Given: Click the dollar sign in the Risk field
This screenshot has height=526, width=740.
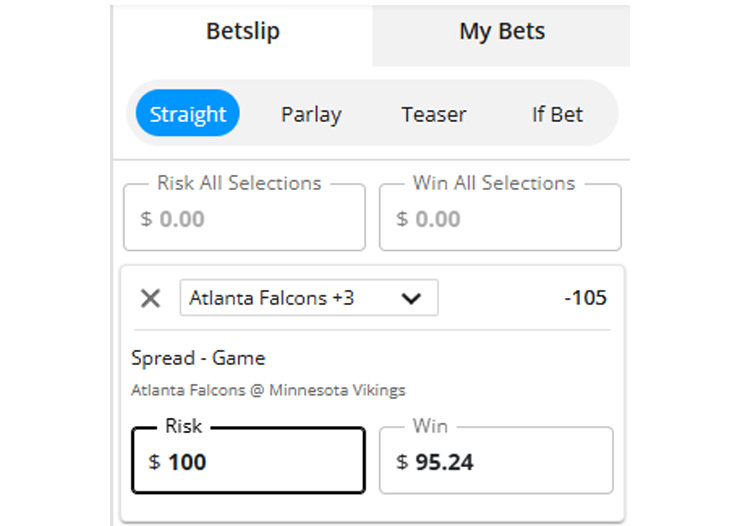Looking at the screenshot, I should pos(154,462).
